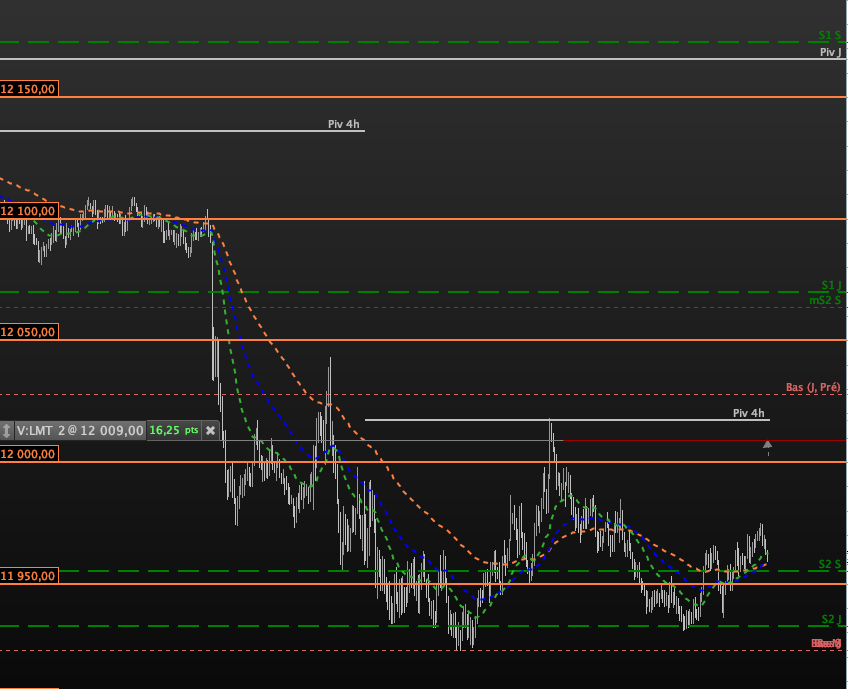Screen dimensions: 848x689
Task: Click the mS2 S support label
Action: (x=825, y=300)
